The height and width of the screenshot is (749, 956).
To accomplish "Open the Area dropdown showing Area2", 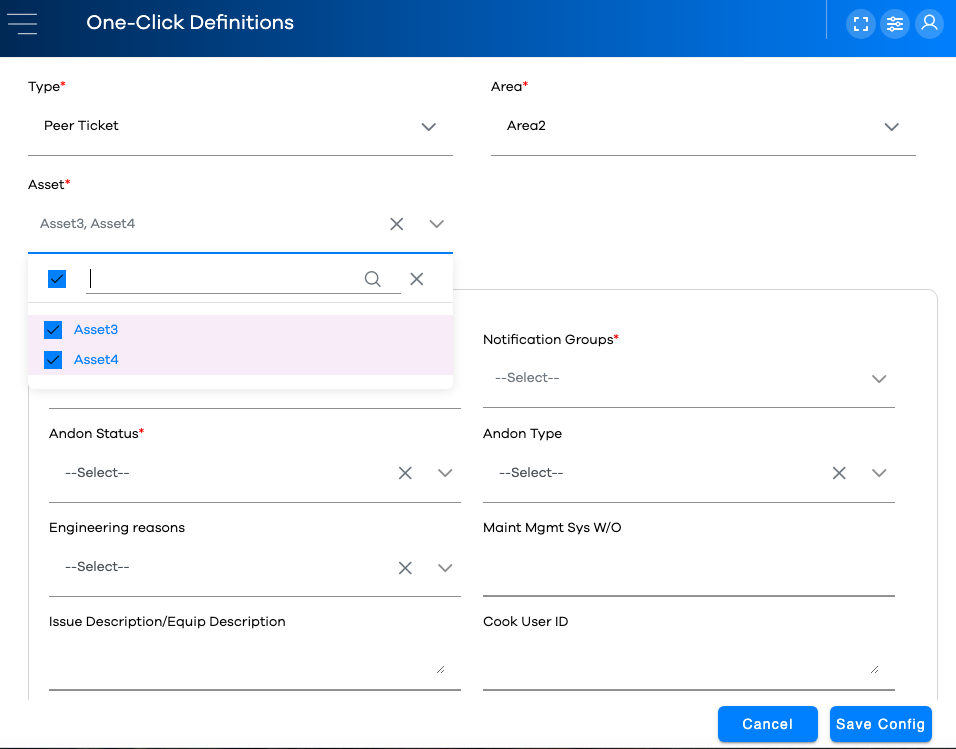I will 703,126.
